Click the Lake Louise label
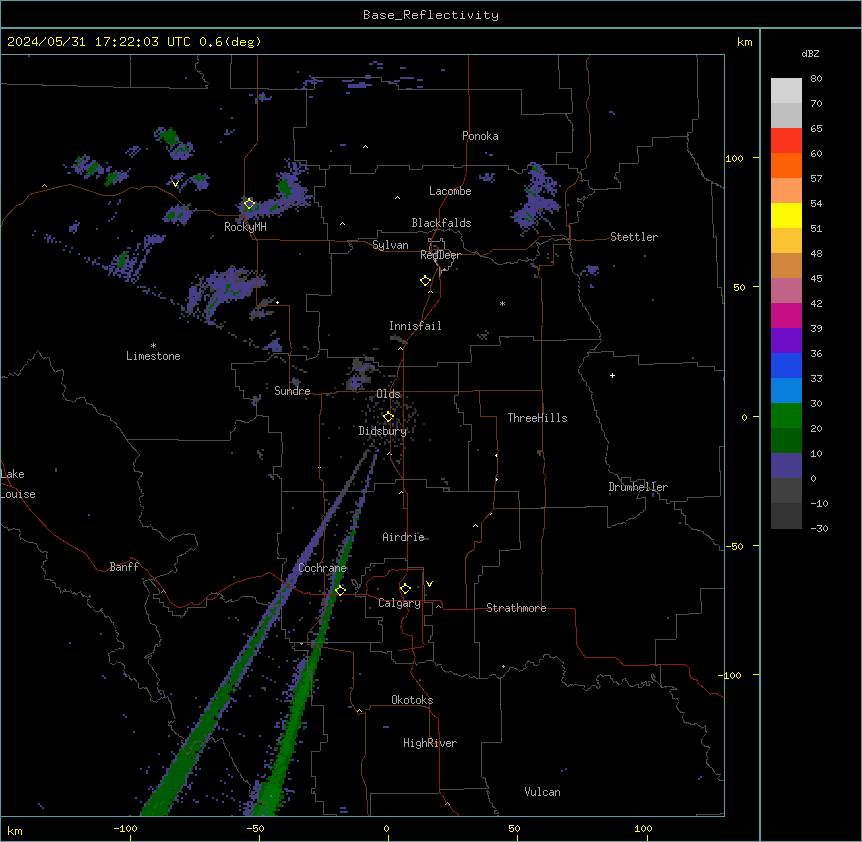This screenshot has height=842, width=862. pyautogui.click(x=18, y=484)
